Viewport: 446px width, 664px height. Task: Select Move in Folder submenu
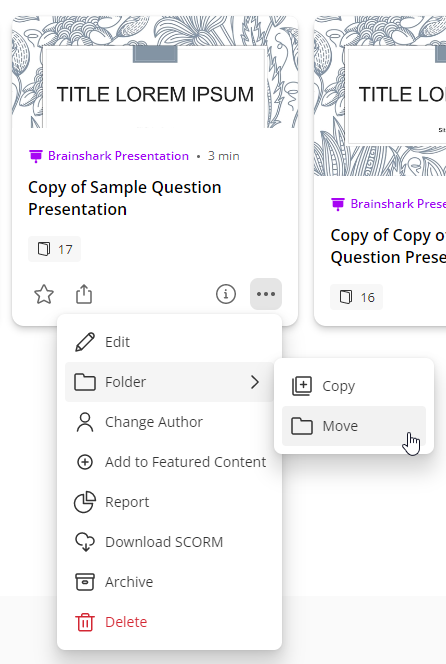(354, 426)
